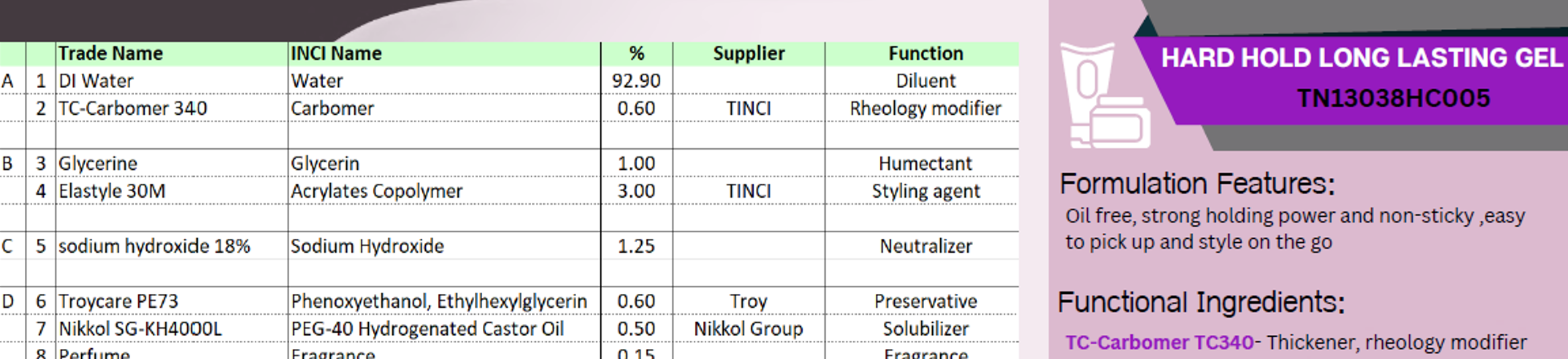
Task: Click the Supplier column header
Action: (748, 54)
